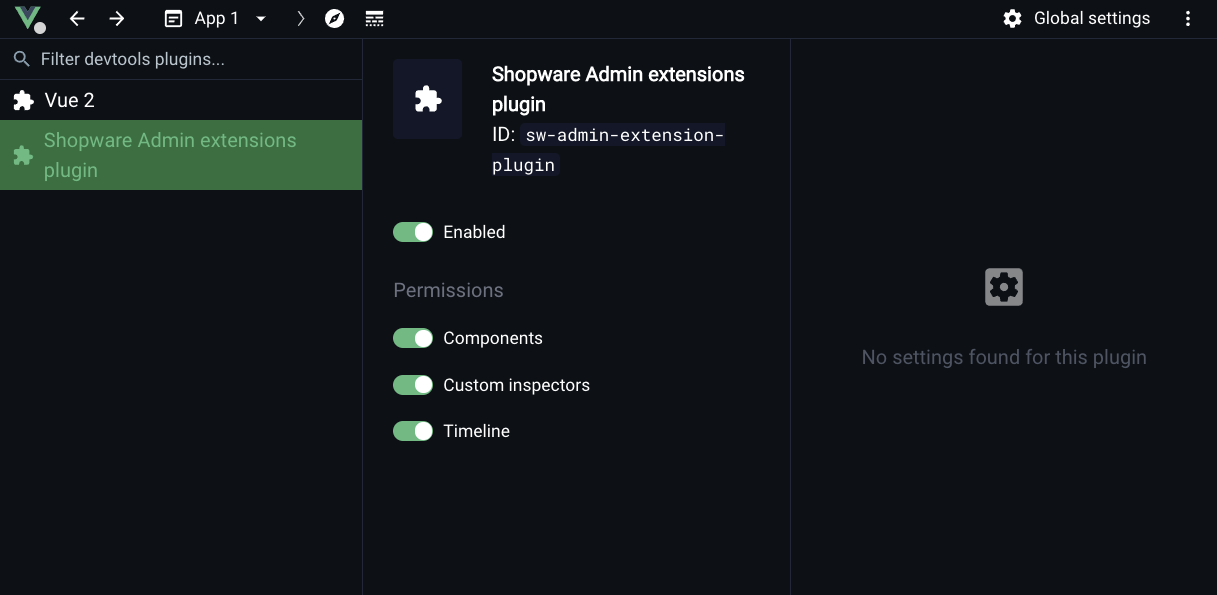
Task: Click the Vue devtools logo icon
Action: click(x=30, y=18)
